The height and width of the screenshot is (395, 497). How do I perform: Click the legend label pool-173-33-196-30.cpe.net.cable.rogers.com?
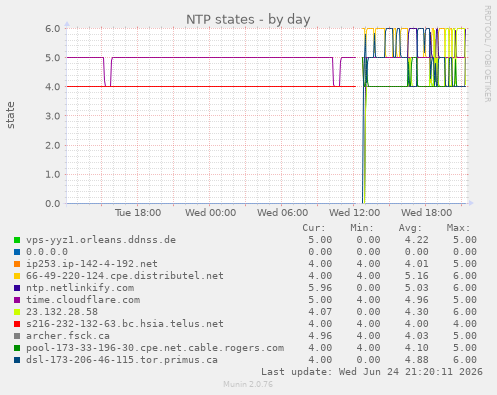click(155, 348)
